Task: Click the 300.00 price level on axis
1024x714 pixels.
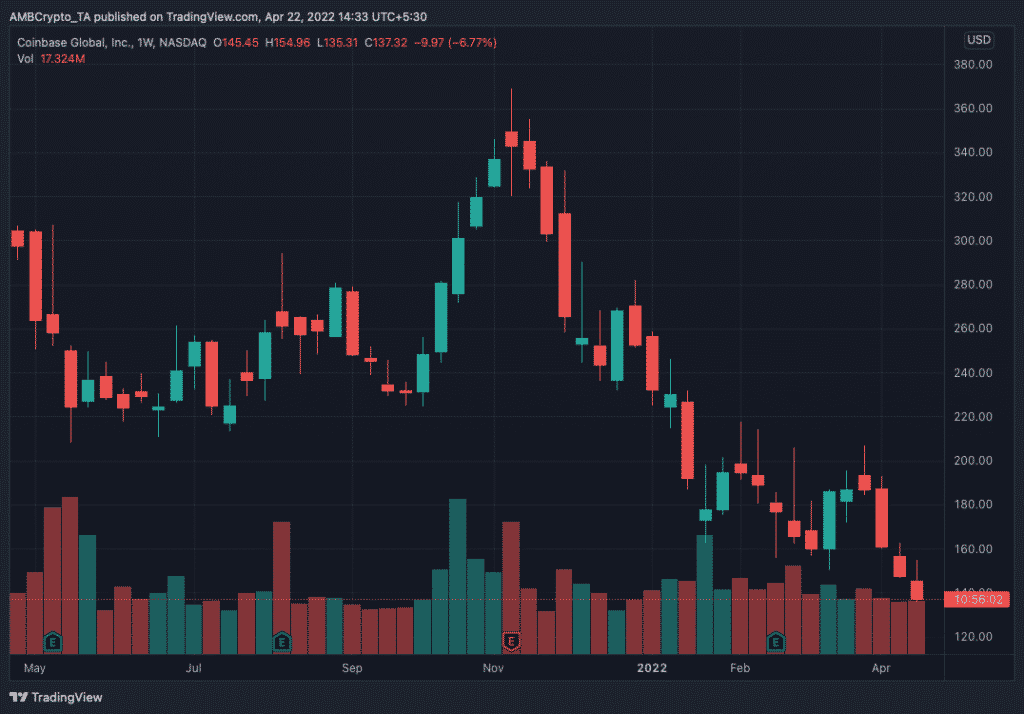Action: click(973, 240)
